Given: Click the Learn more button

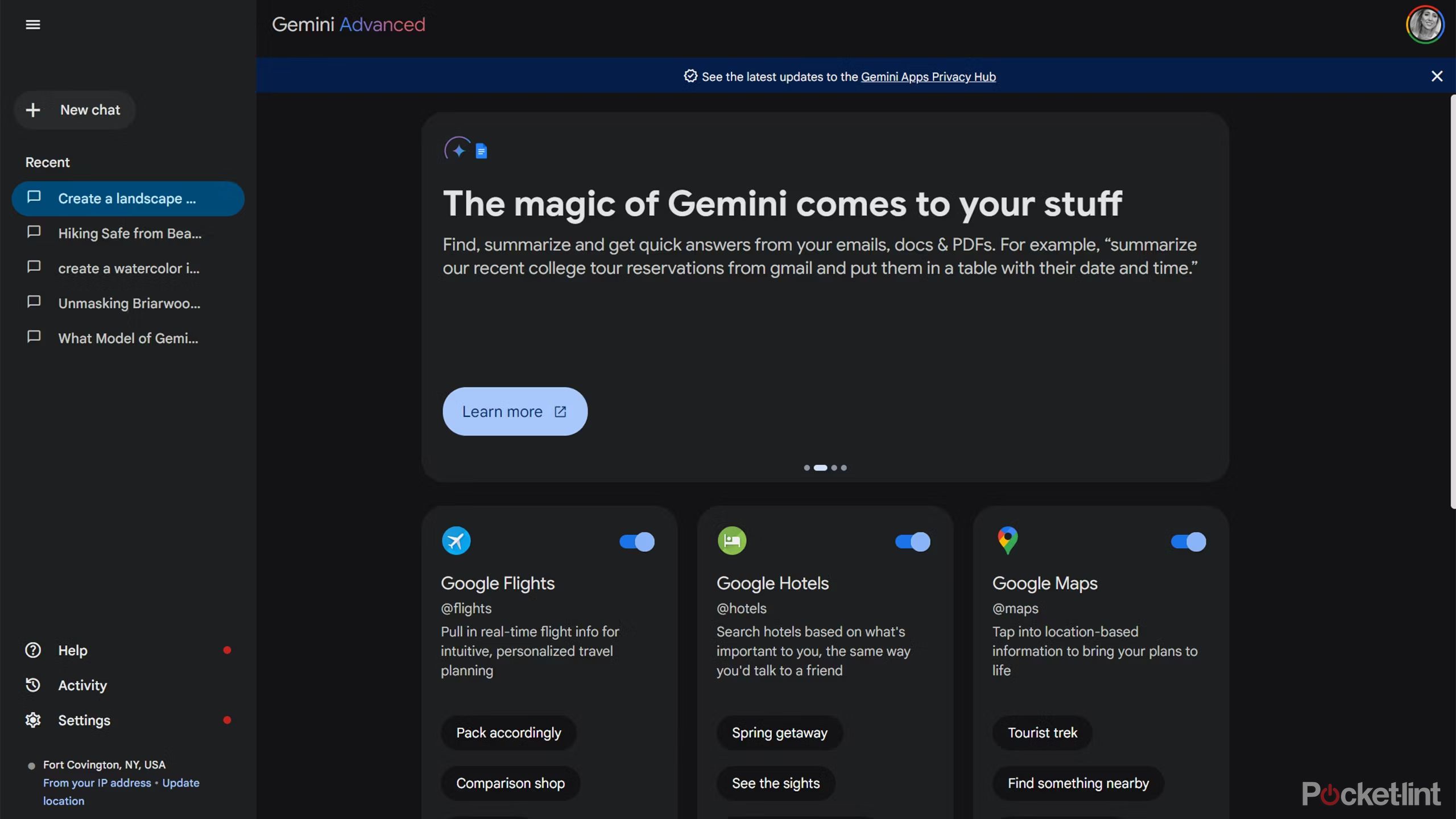Looking at the screenshot, I should (x=515, y=411).
